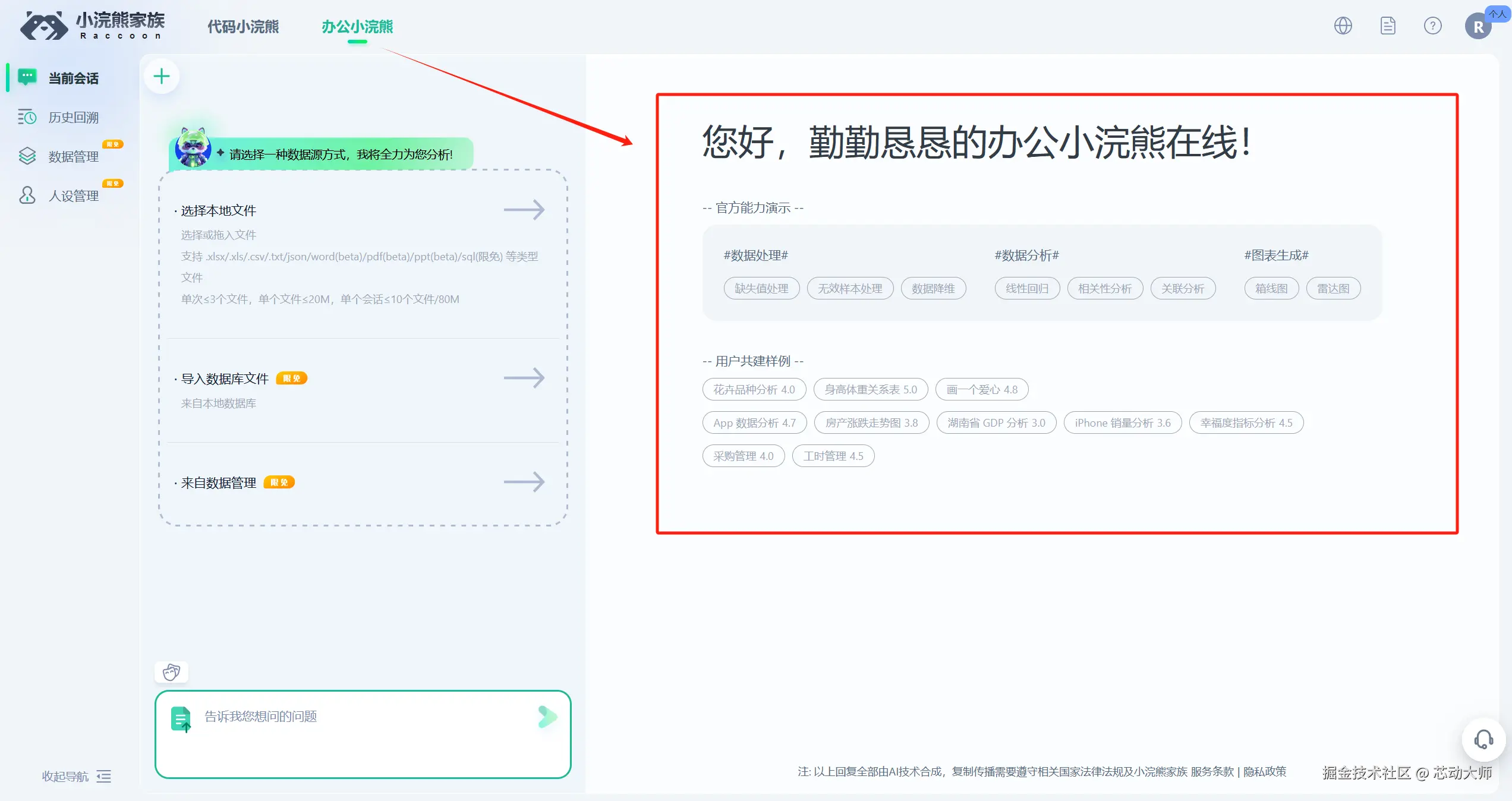The height and width of the screenshot is (801, 1512).
Task: Click the help question mark icon
Action: click(1432, 26)
